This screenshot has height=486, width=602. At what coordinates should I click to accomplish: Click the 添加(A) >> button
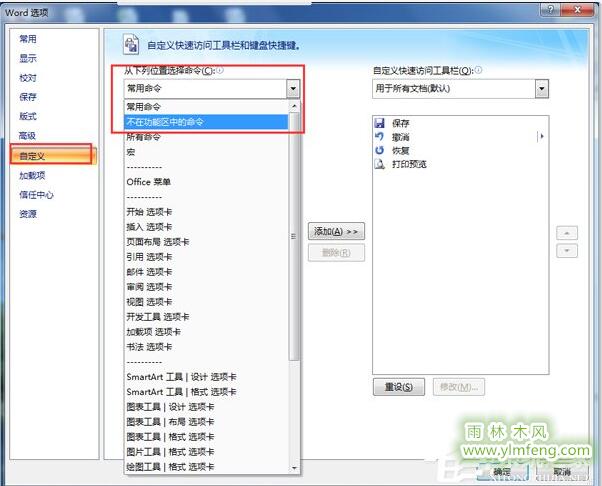[x=336, y=231]
